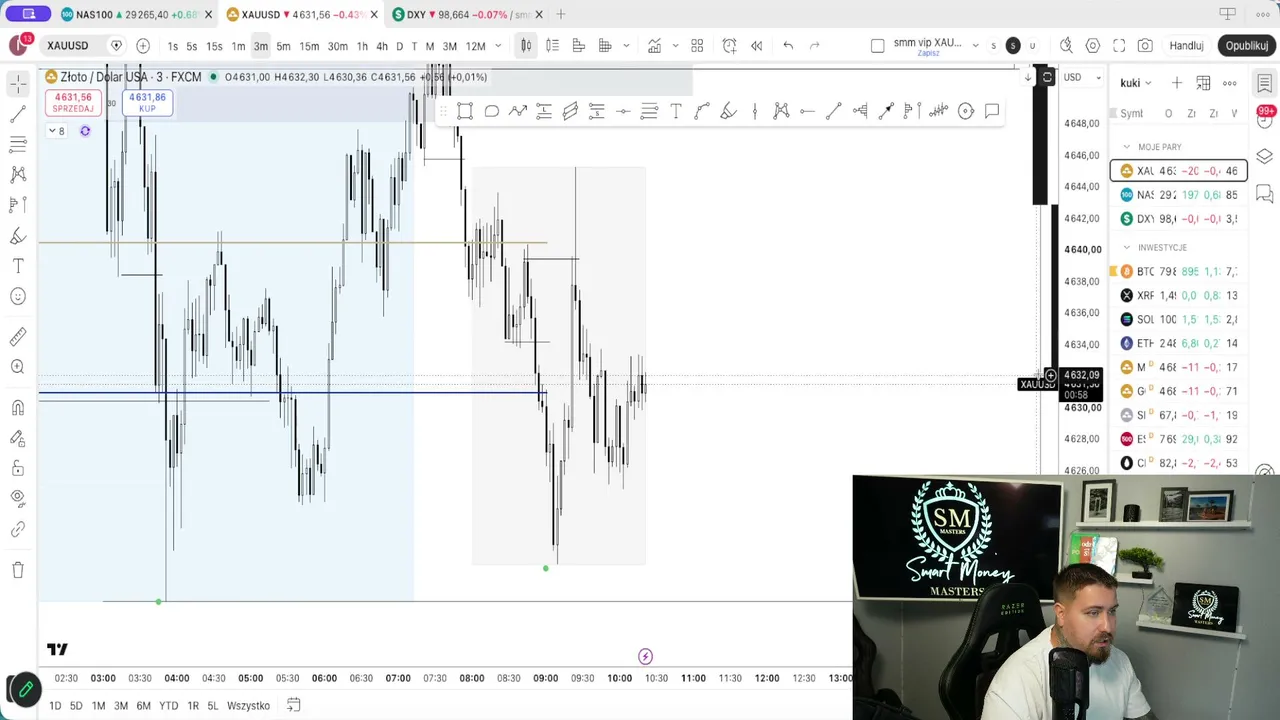Toggle auto-fit scale button above price axis
The width and height of the screenshot is (1280, 720).
point(1047,77)
